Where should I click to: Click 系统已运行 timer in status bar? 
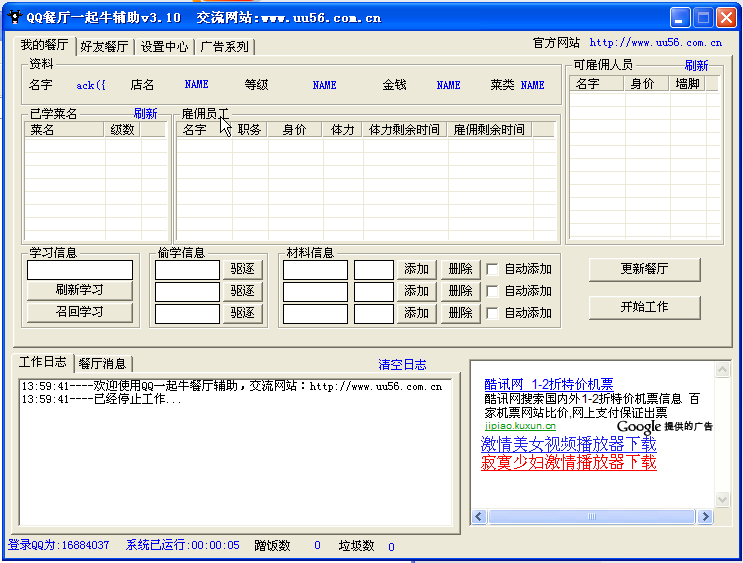pyautogui.click(x=182, y=545)
